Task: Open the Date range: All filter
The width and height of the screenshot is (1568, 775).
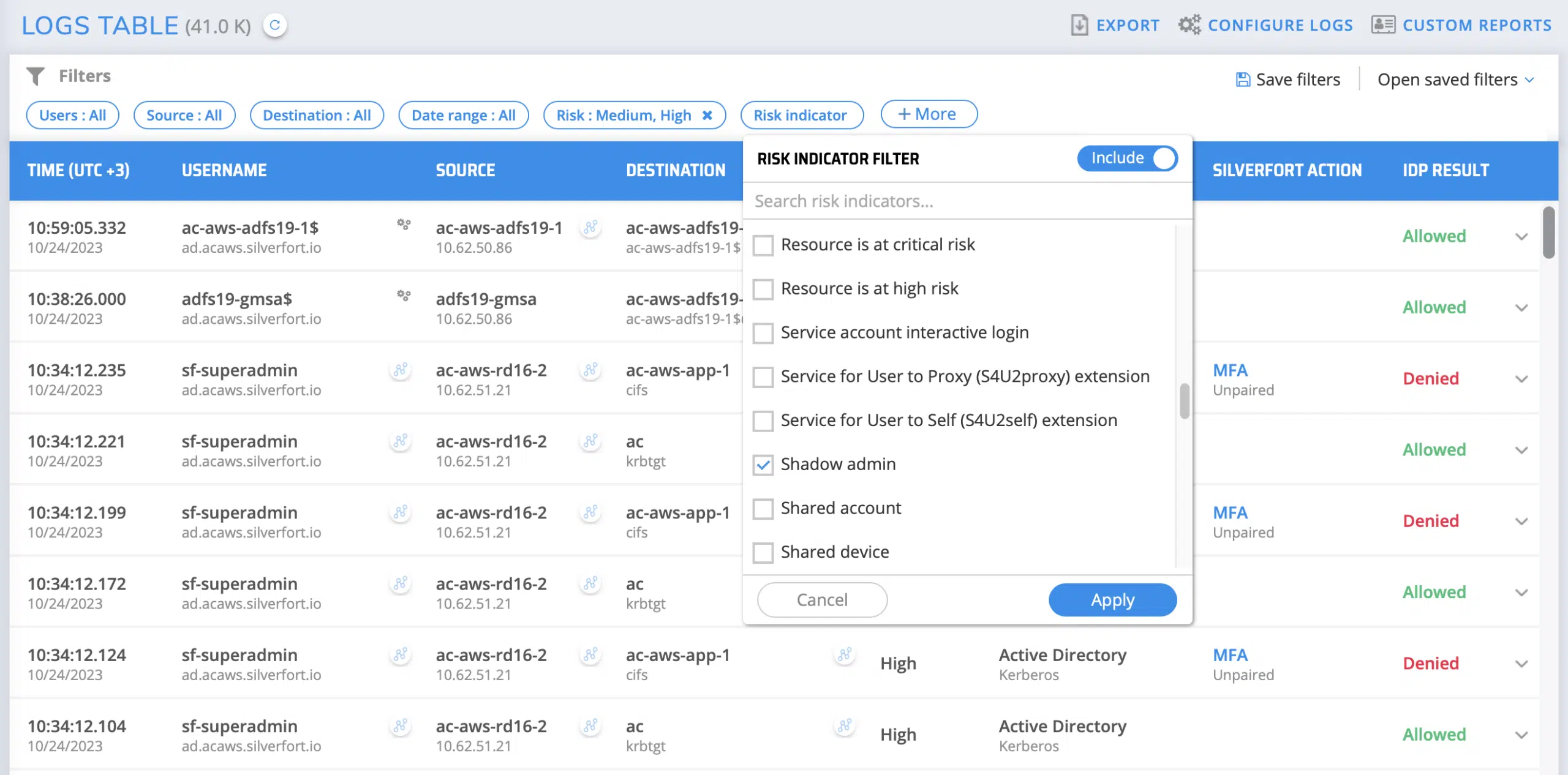Action: 463,115
